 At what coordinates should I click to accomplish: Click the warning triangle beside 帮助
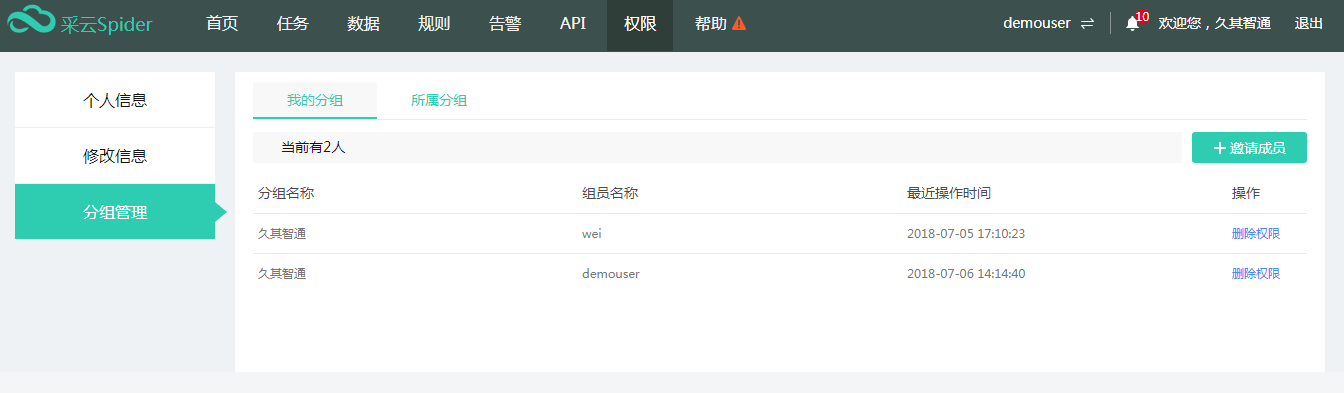tap(739, 23)
